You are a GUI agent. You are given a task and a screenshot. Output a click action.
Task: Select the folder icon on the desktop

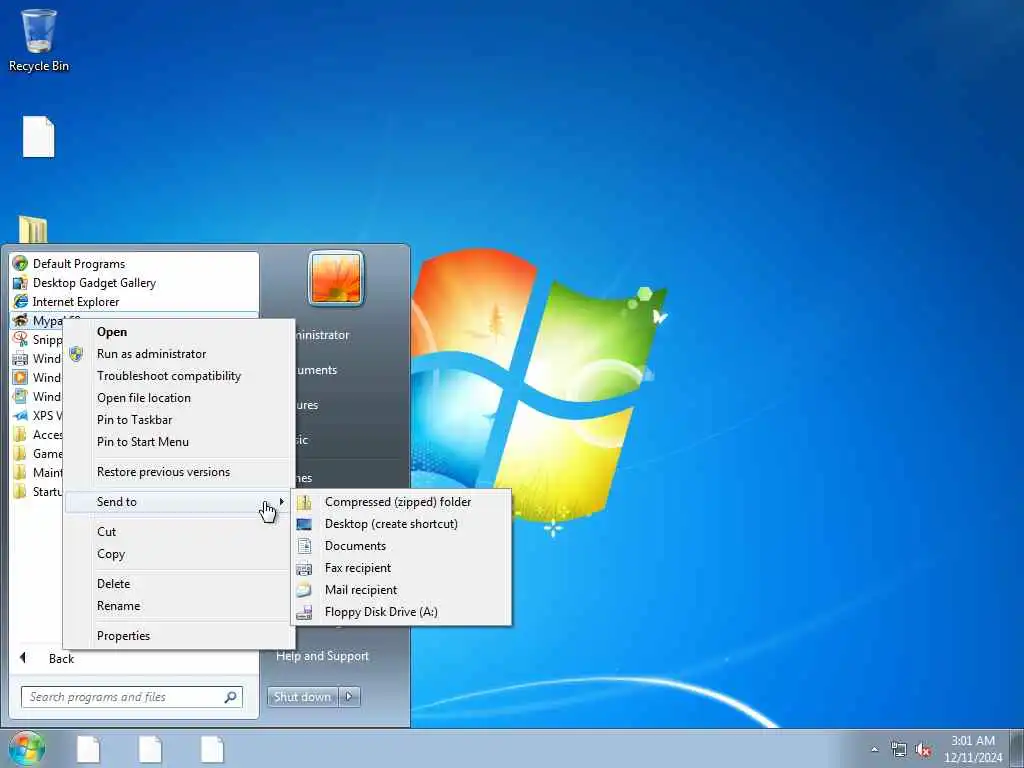pyautogui.click(x=33, y=229)
